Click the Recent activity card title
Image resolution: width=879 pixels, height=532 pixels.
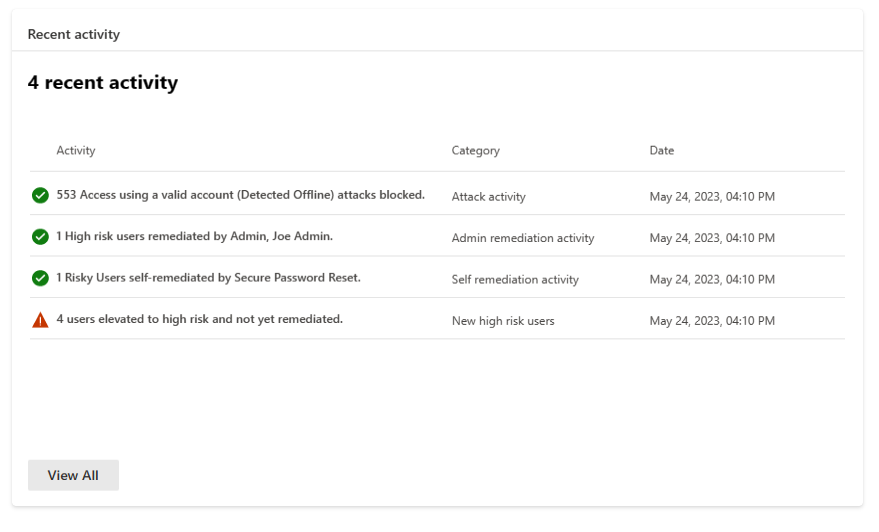pos(74,35)
